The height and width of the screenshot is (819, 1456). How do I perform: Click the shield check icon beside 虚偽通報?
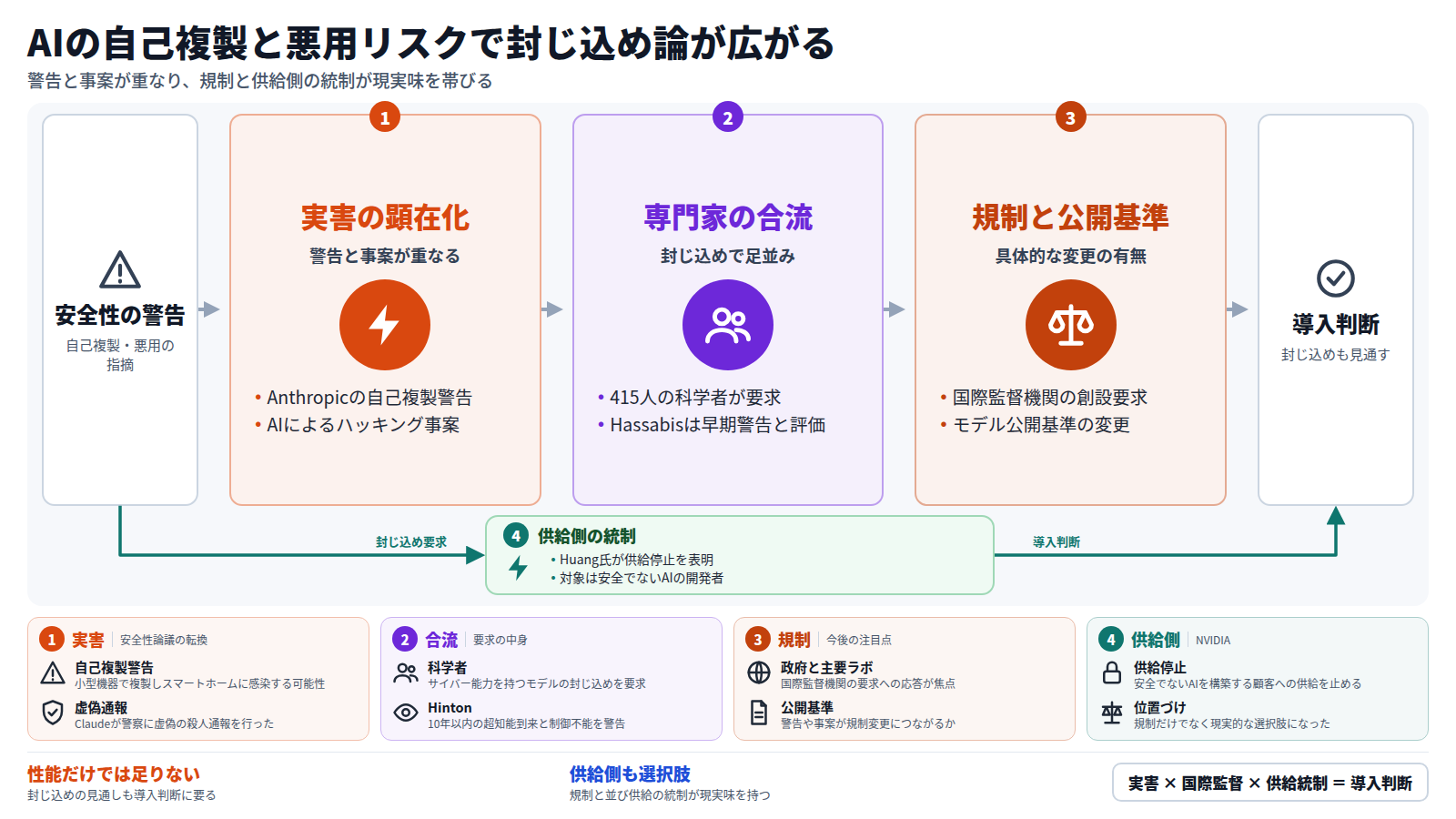pyautogui.click(x=53, y=713)
